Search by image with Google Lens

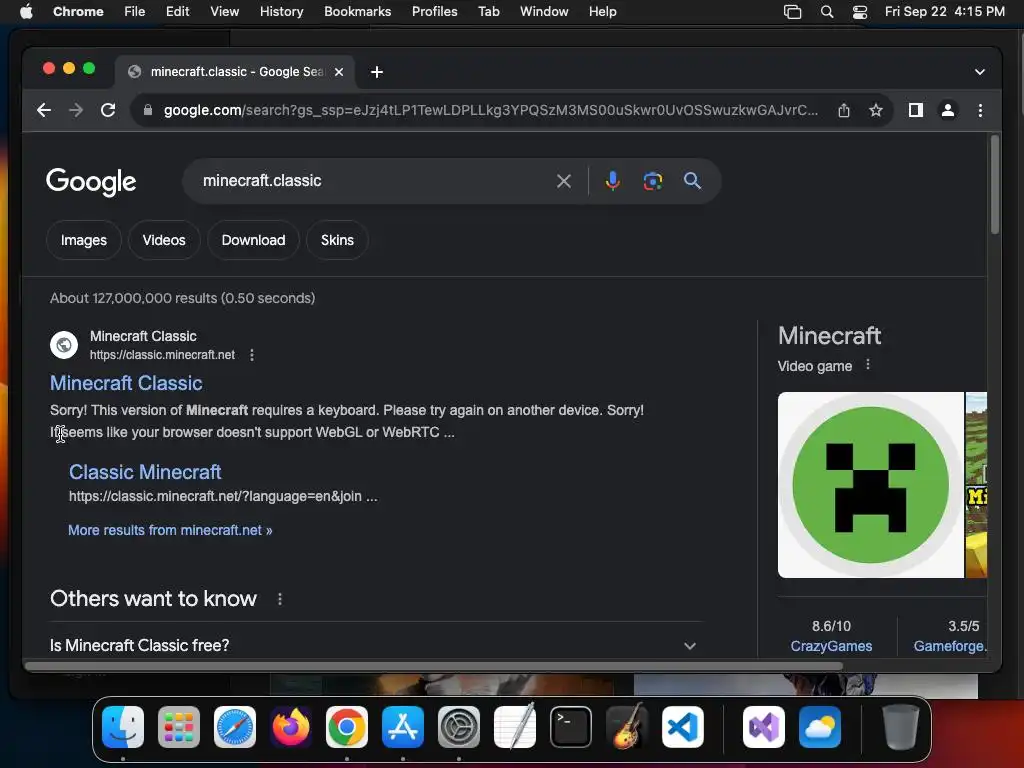[x=652, y=181]
